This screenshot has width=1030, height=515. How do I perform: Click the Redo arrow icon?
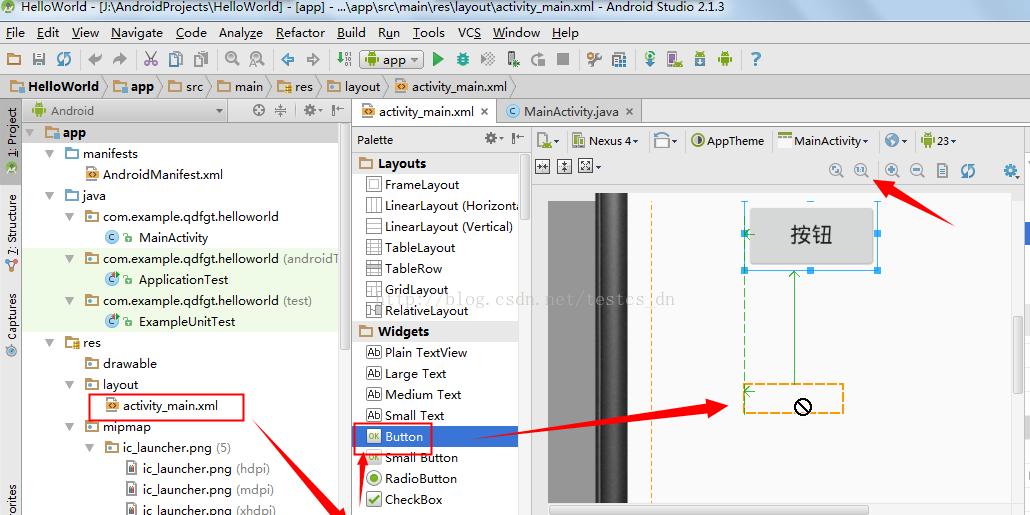coord(120,59)
